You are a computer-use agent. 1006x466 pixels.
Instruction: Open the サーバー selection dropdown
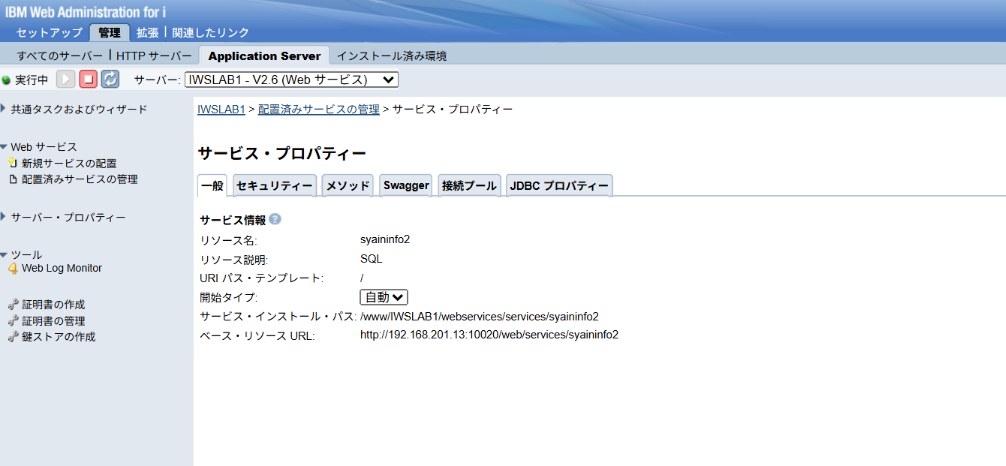click(291, 80)
